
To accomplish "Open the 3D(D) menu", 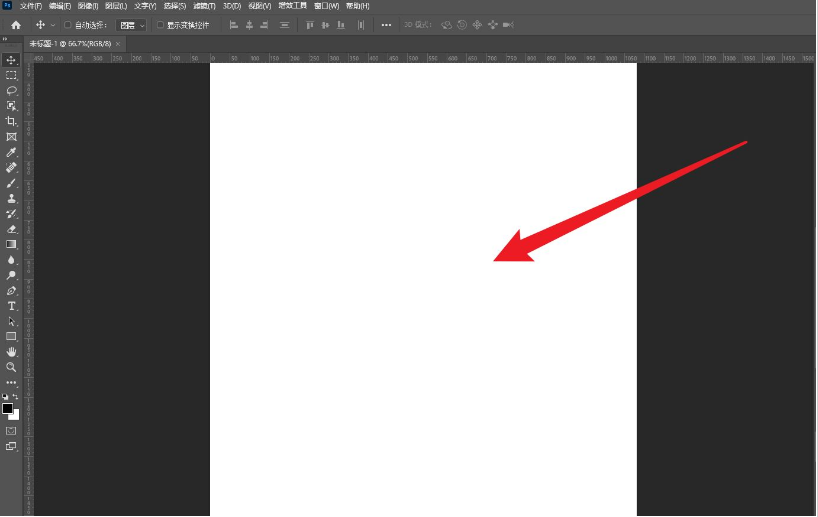I will click(x=232, y=6).
